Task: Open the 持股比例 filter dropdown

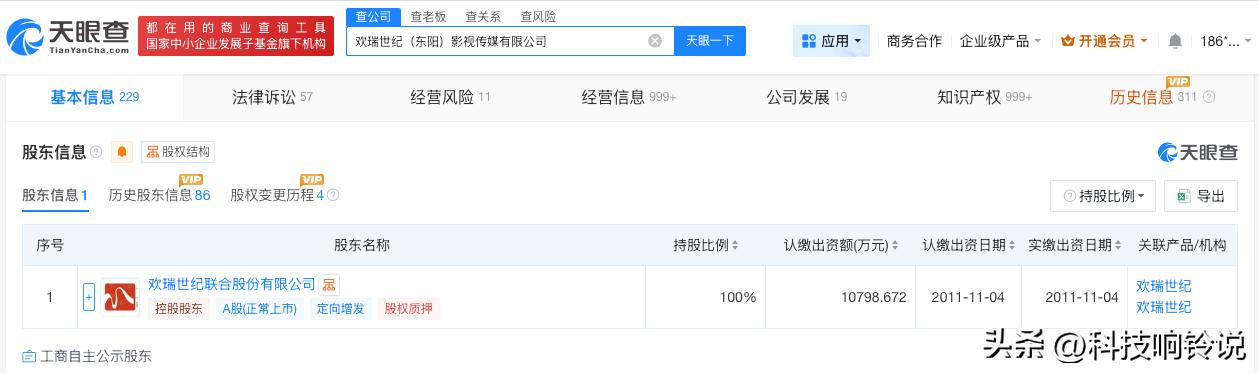Action: (1103, 196)
